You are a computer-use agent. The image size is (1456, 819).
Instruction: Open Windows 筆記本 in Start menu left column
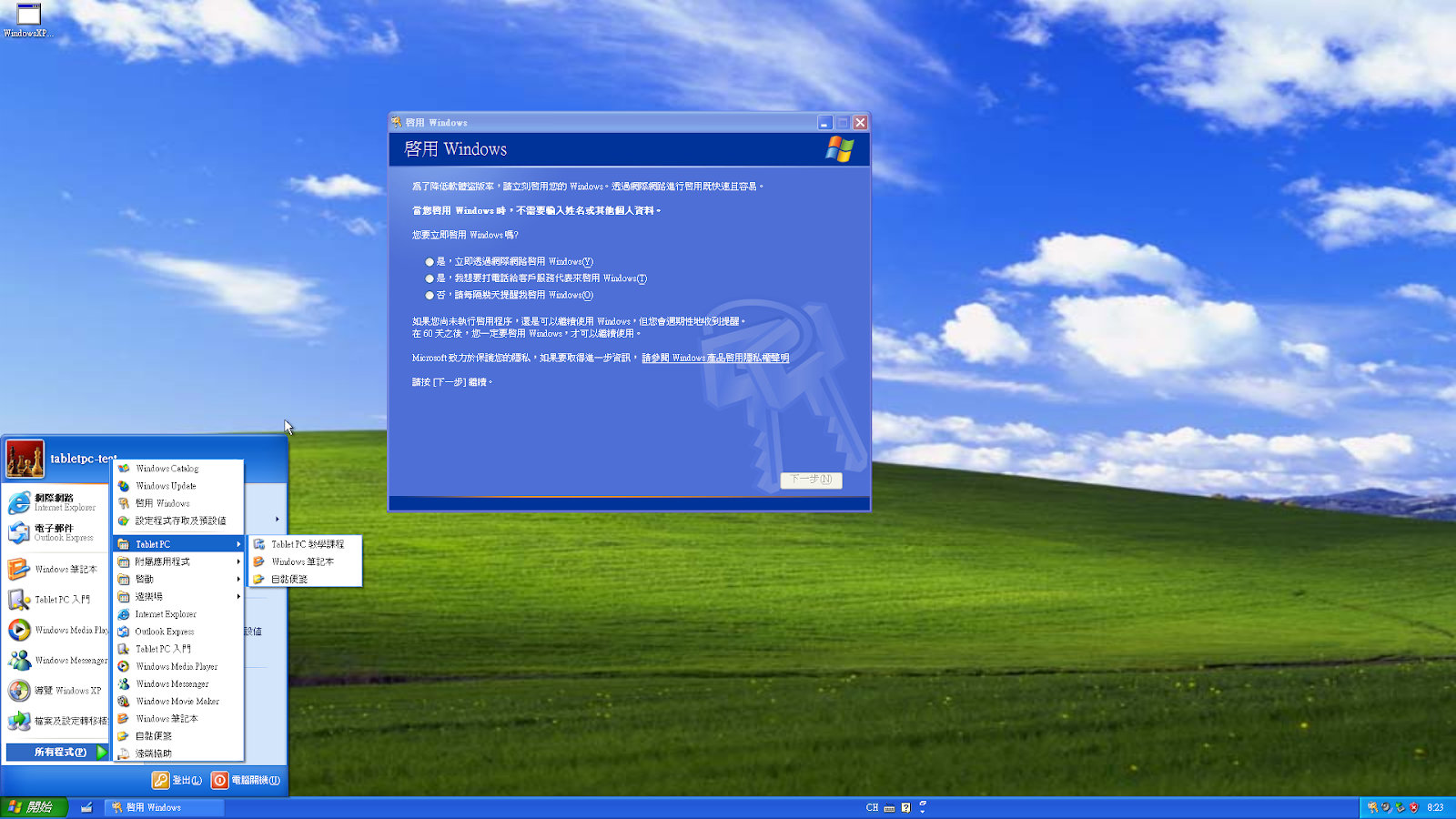pyautogui.click(x=56, y=570)
